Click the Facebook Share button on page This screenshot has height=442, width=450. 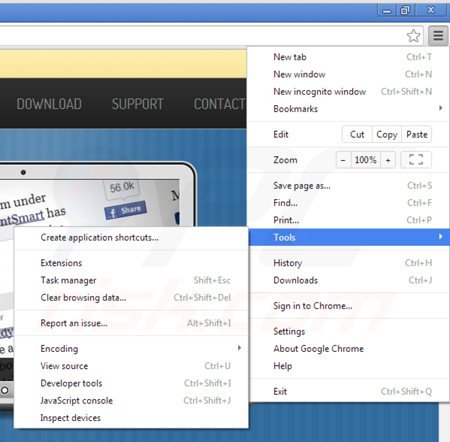[125, 210]
